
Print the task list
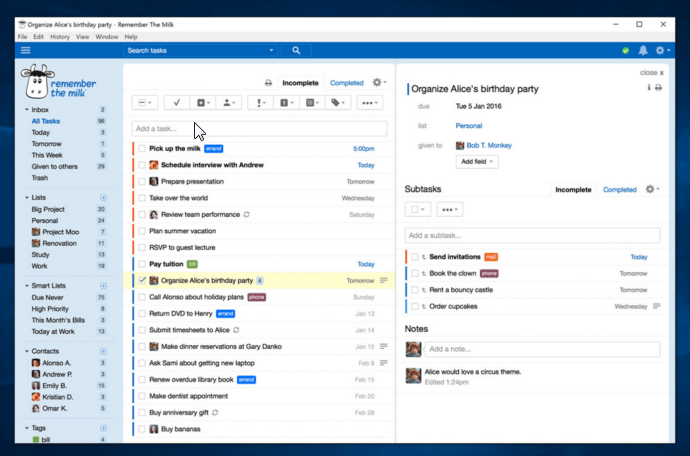tap(268, 83)
